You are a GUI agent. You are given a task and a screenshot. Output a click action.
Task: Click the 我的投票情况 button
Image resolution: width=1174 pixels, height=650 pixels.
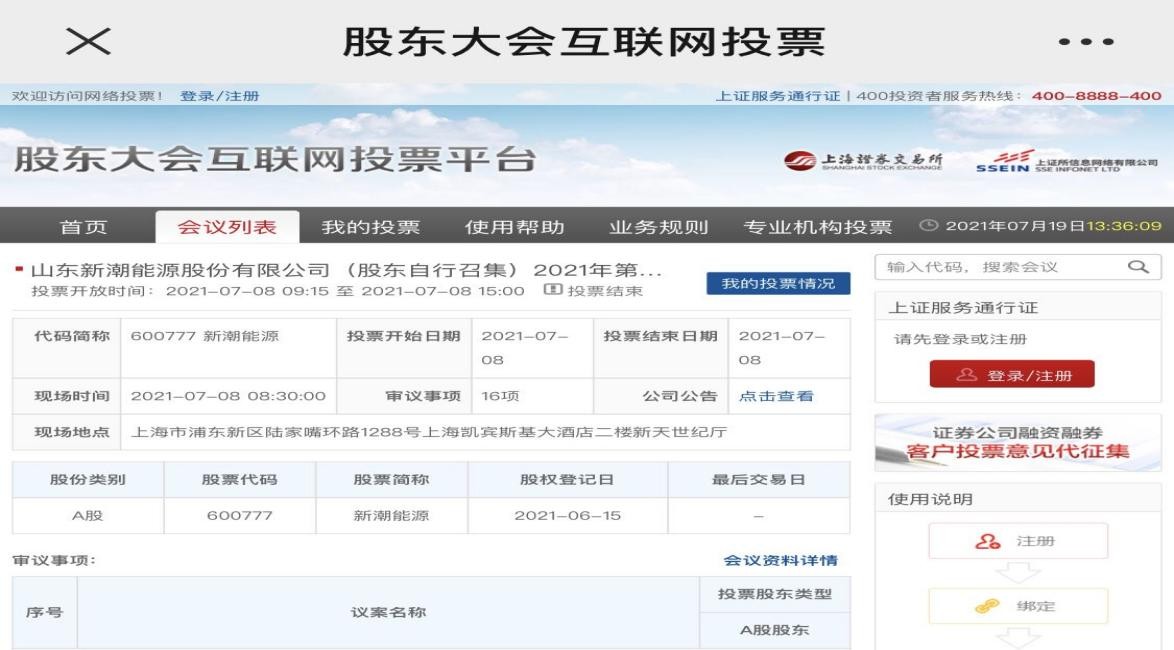778,283
